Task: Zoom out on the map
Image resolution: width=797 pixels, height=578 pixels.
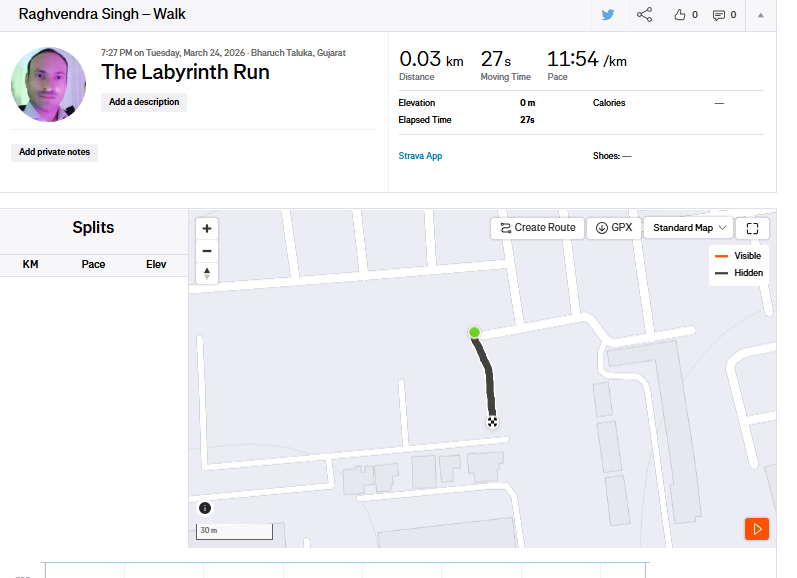Action: (207, 251)
